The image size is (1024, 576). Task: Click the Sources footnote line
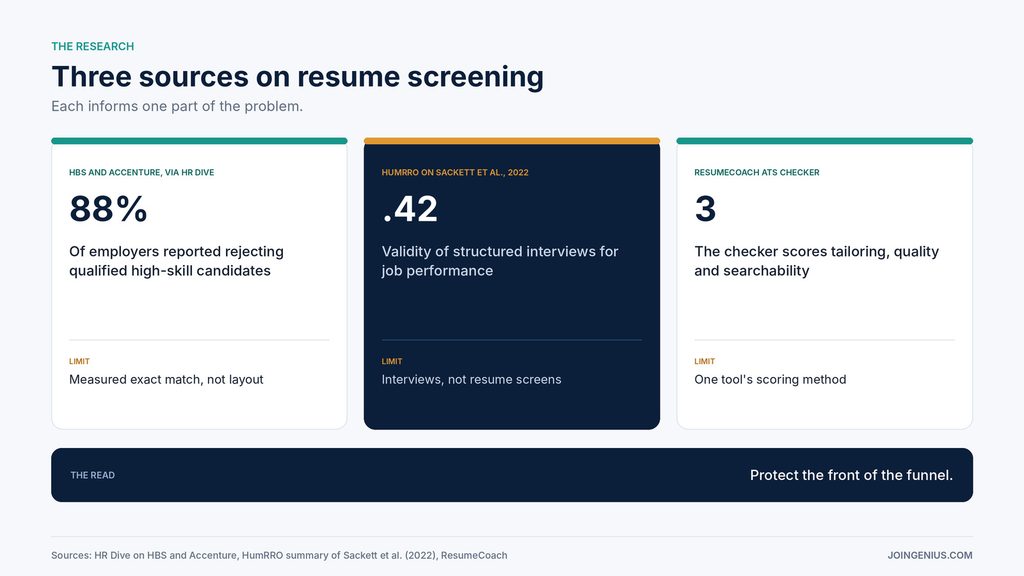[279, 556]
